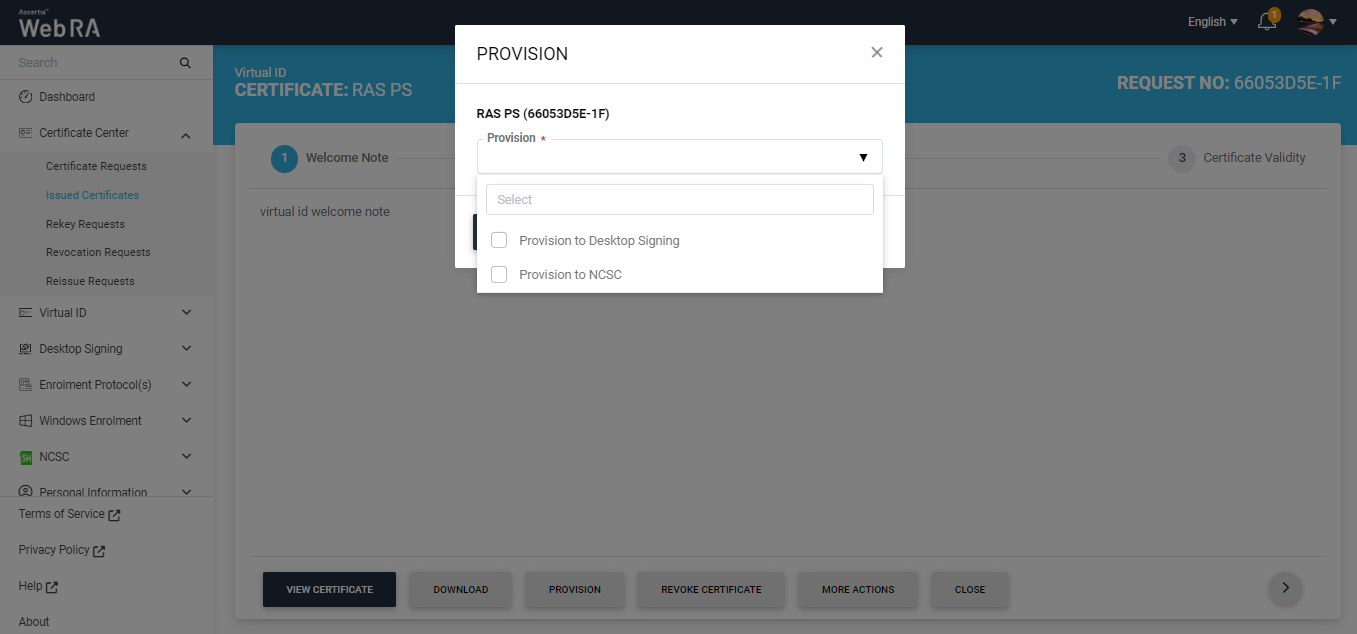Collapse the Provision dropdown arrow
This screenshot has height=634, width=1357.
(863, 157)
